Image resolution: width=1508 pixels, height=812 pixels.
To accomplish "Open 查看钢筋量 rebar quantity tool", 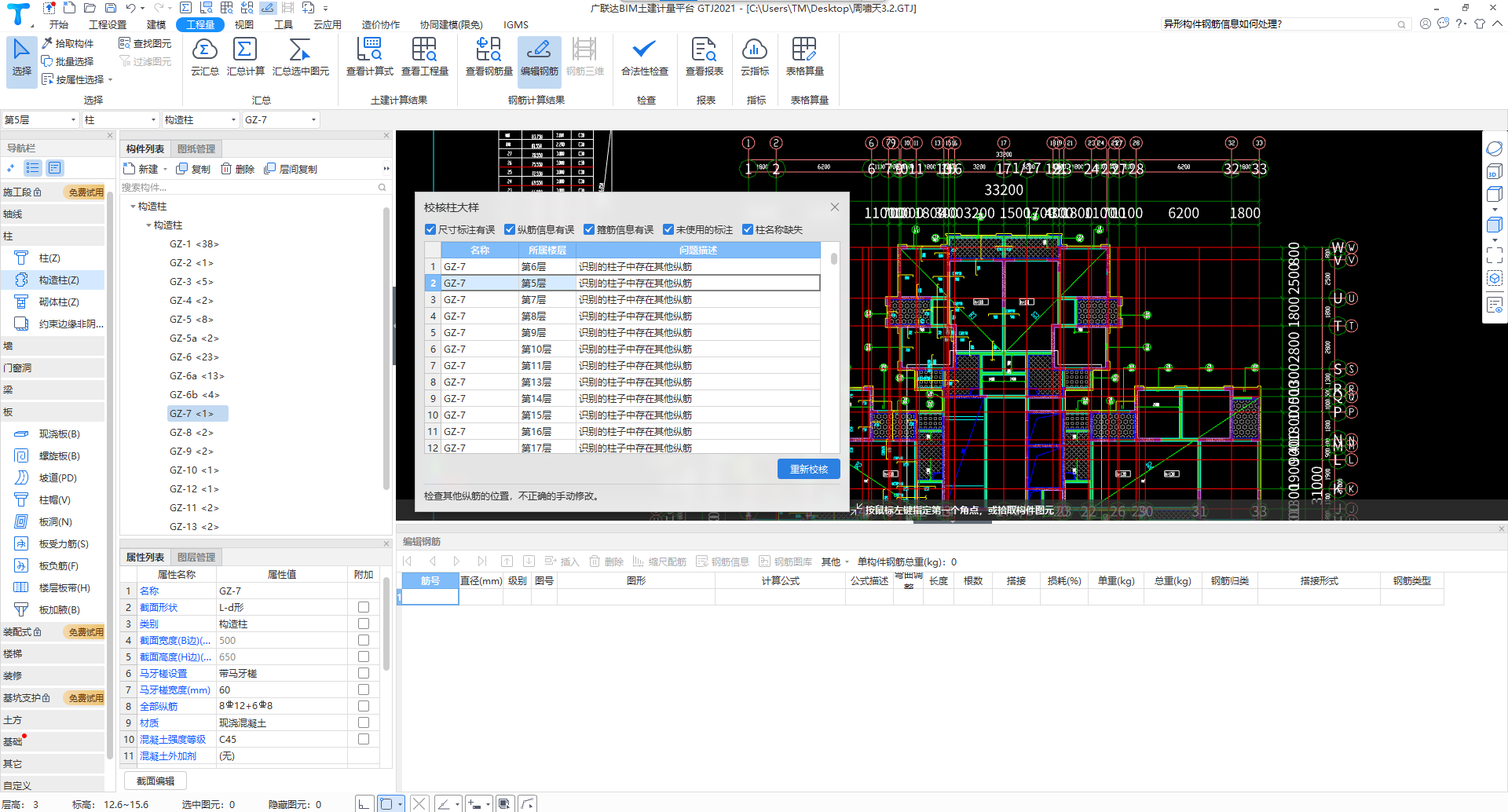I will click(489, 57).
